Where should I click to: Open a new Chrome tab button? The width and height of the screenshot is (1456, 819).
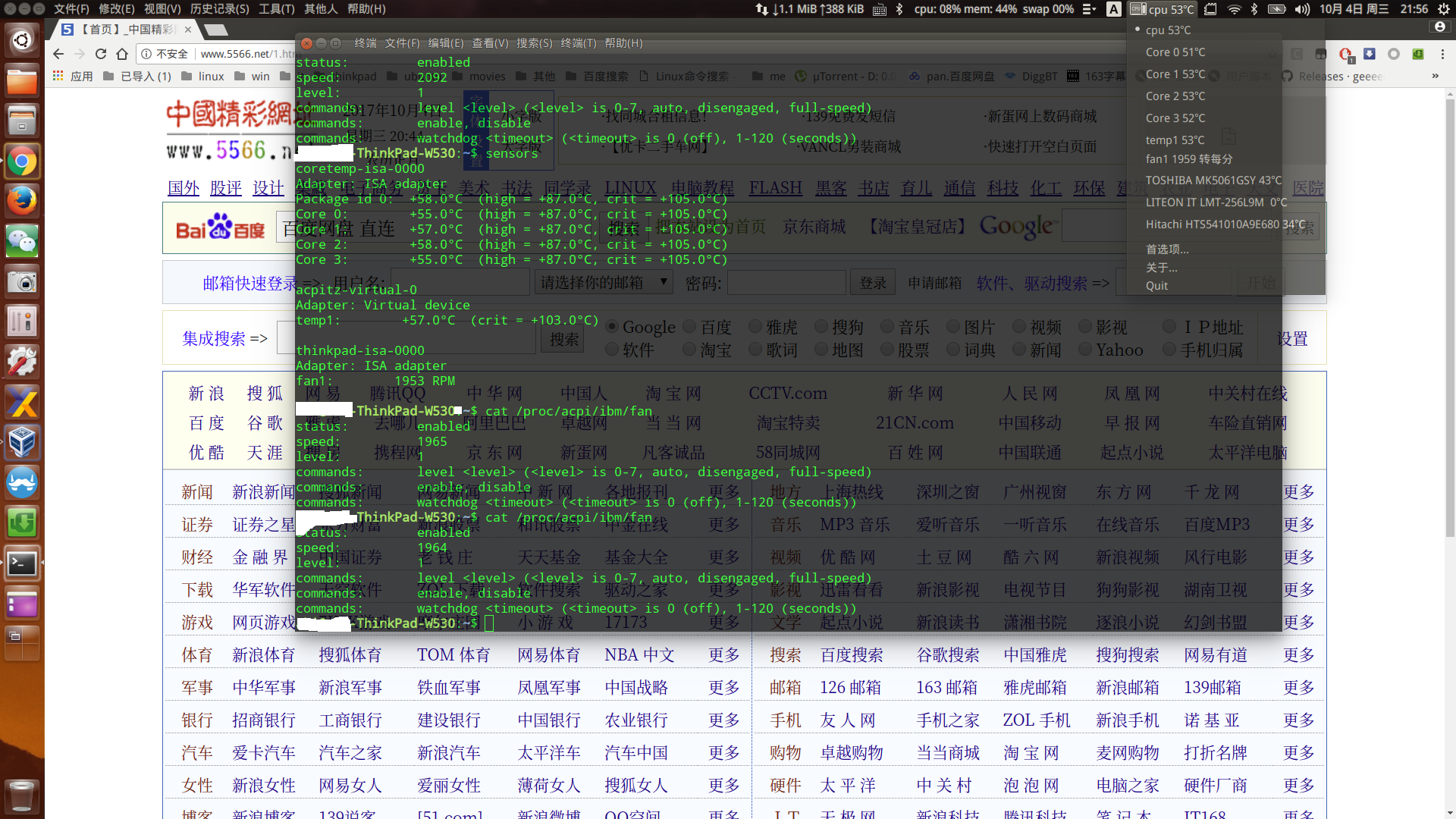[216, 30]
